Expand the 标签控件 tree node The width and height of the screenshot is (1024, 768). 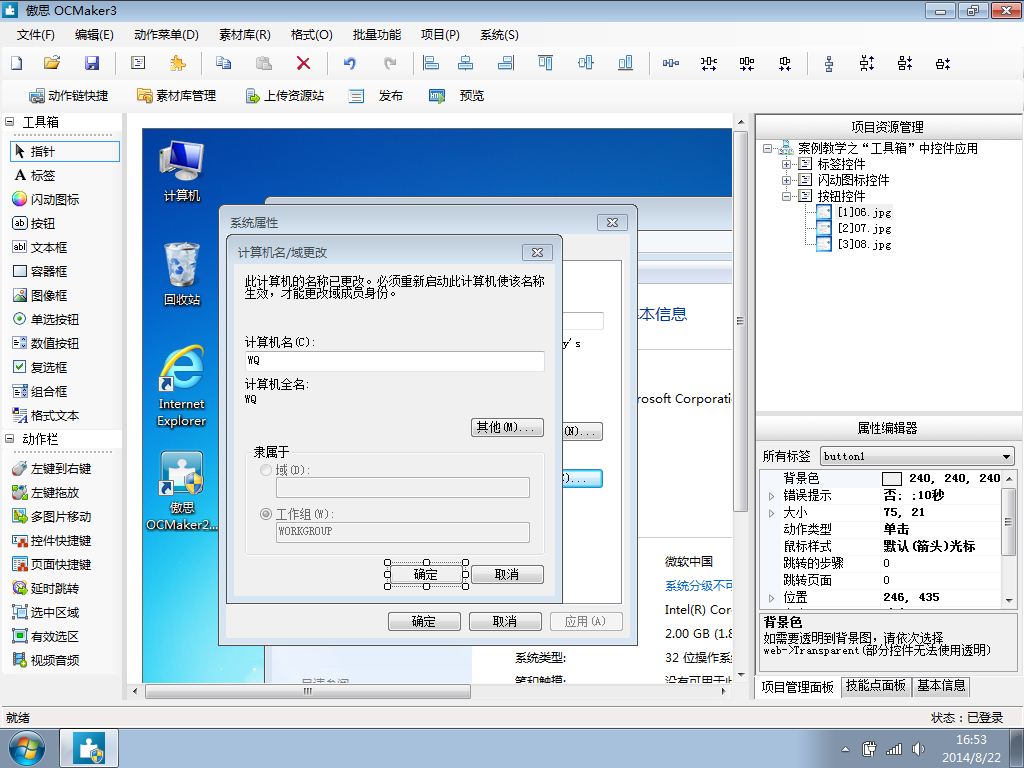pyautogui.click(x=786, y=165)
